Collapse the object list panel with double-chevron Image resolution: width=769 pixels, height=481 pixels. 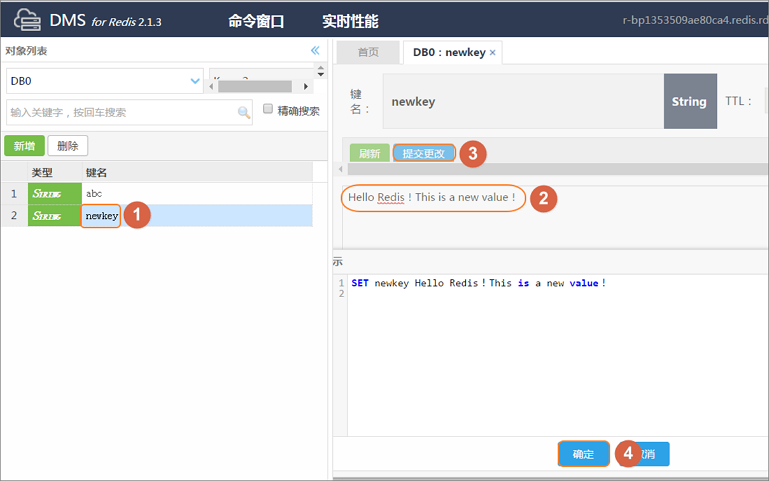(x=315, y=50)
